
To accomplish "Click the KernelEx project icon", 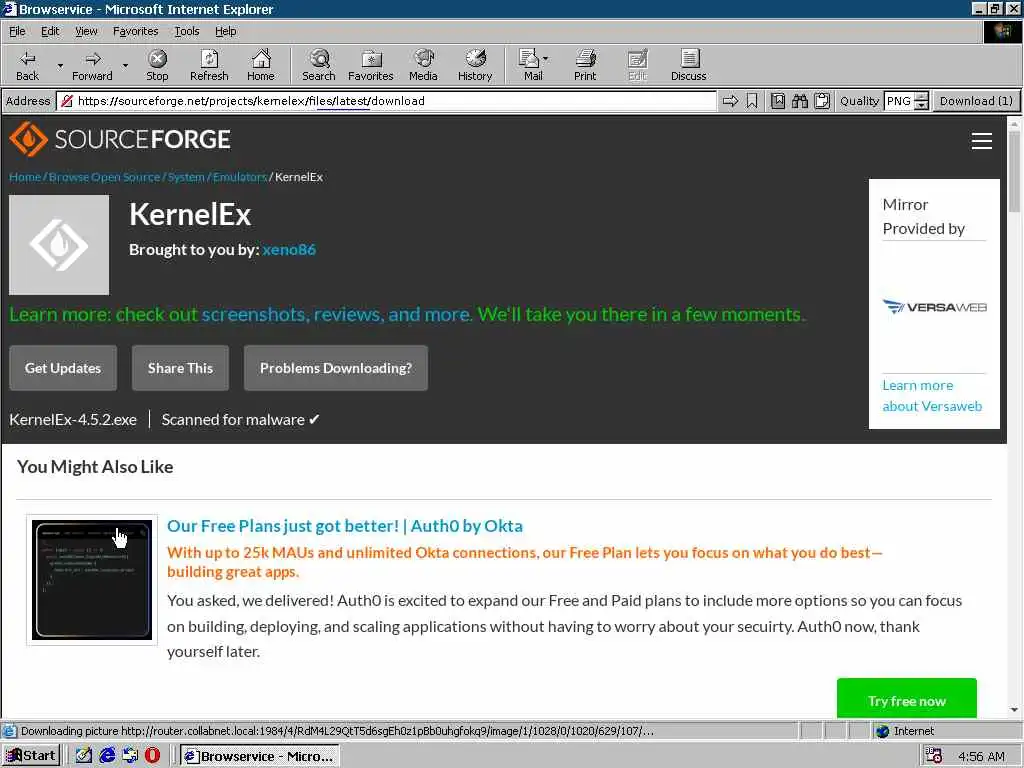I will (59, 245).
